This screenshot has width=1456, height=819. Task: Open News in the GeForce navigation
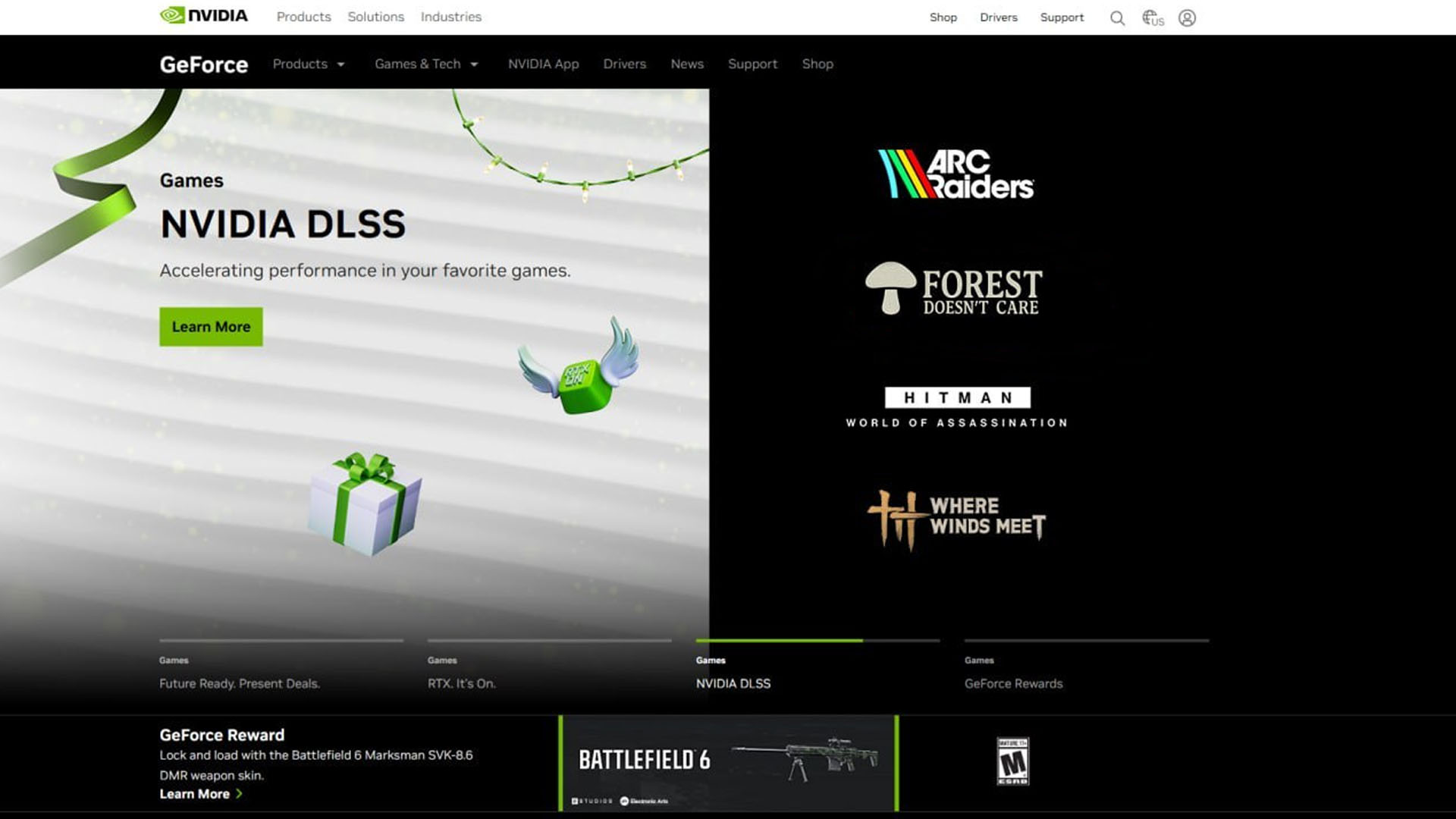coord(687,64)
